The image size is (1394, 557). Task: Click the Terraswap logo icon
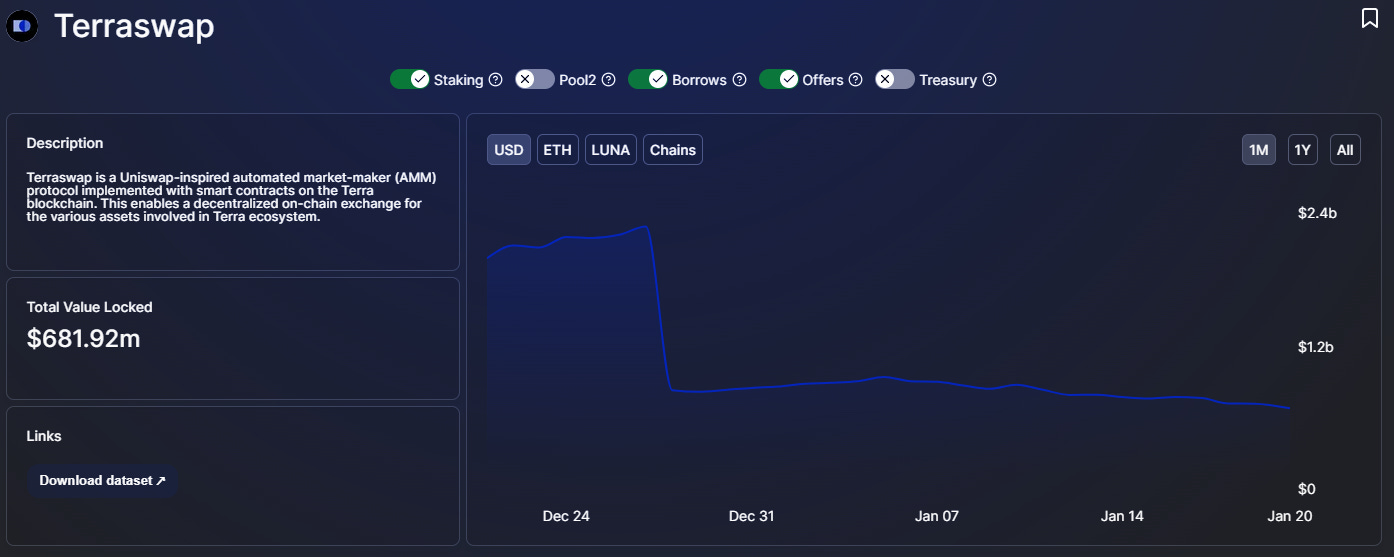pos(22,27)
